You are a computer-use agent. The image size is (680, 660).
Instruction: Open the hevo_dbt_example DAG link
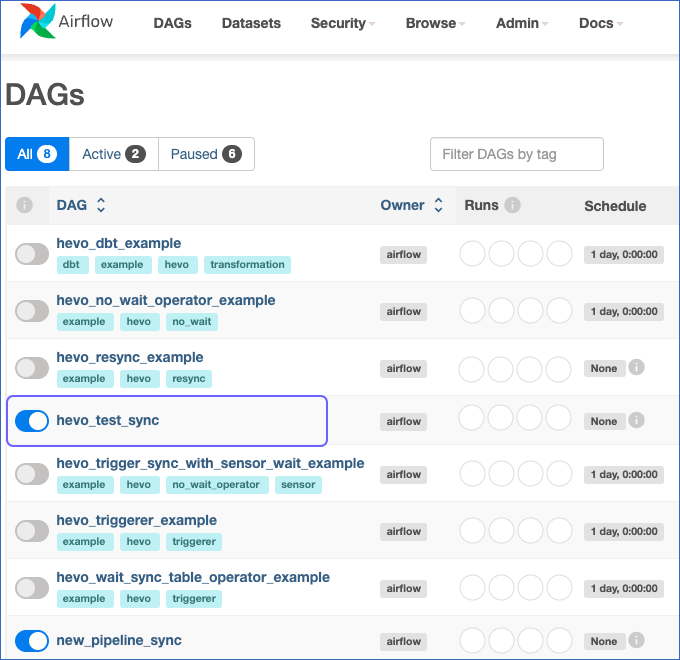click(118, 243)
